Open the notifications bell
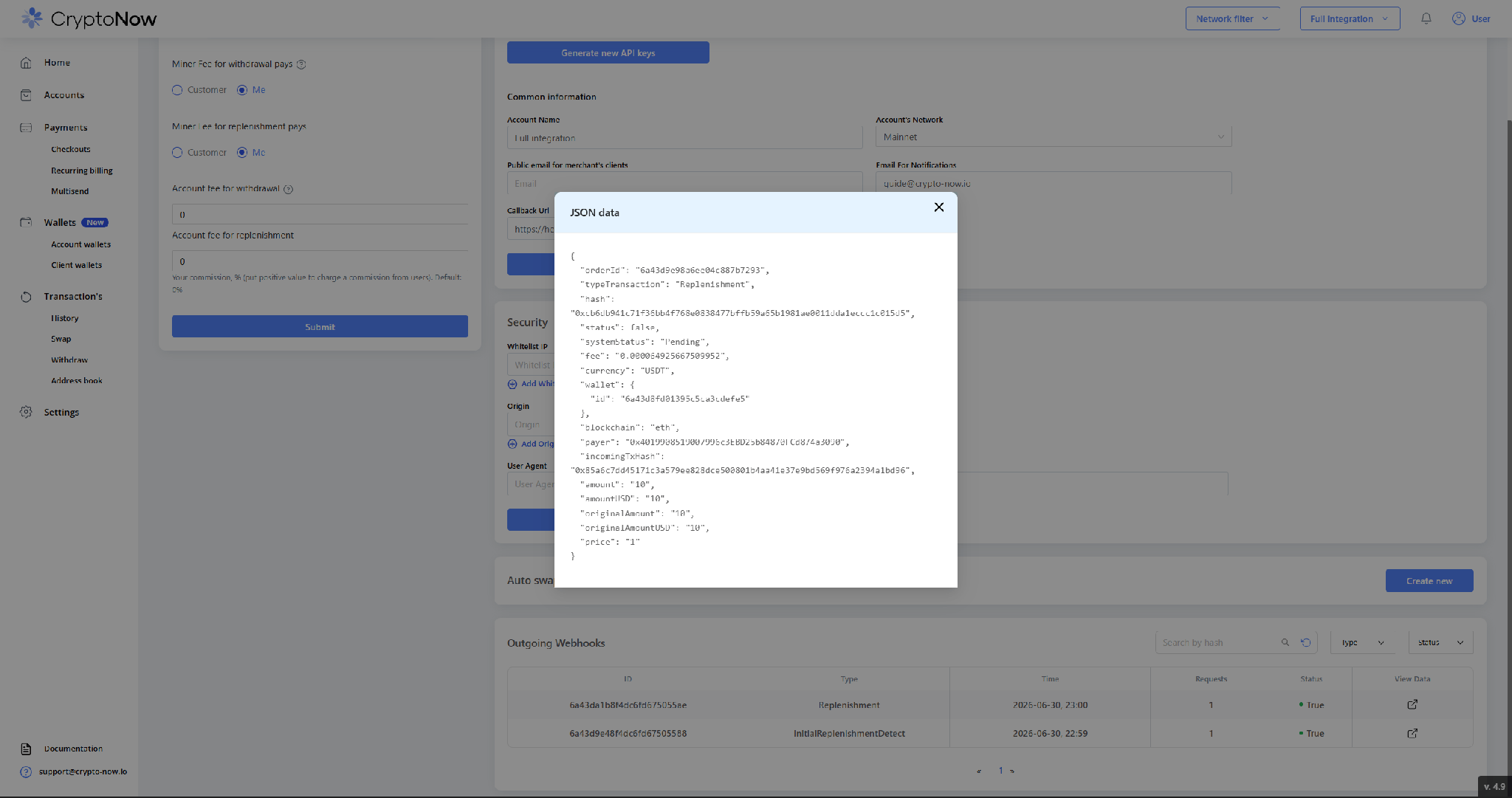1512x798 pixels. pos(1426,18)
